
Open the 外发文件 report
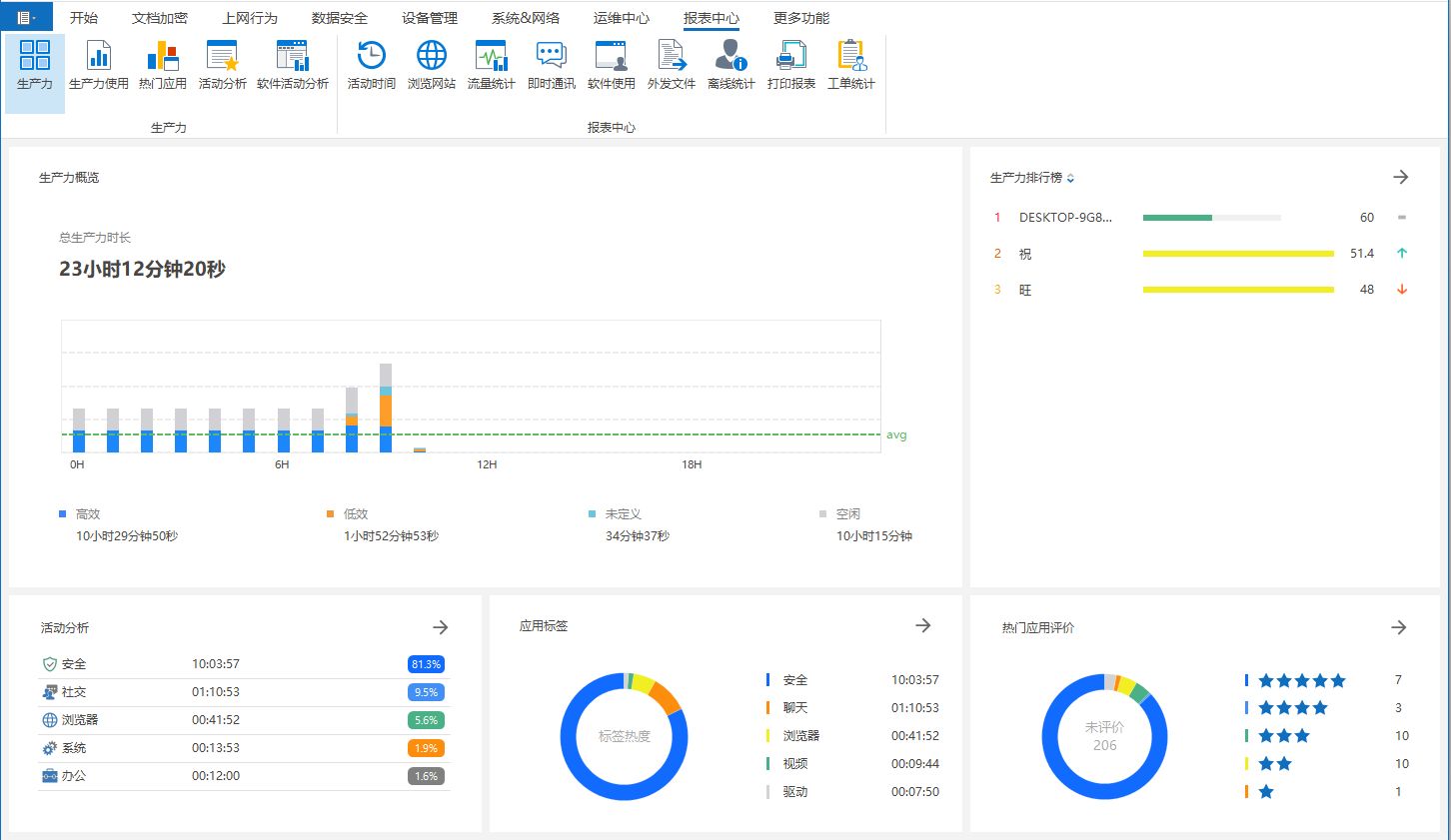point(672,66)
